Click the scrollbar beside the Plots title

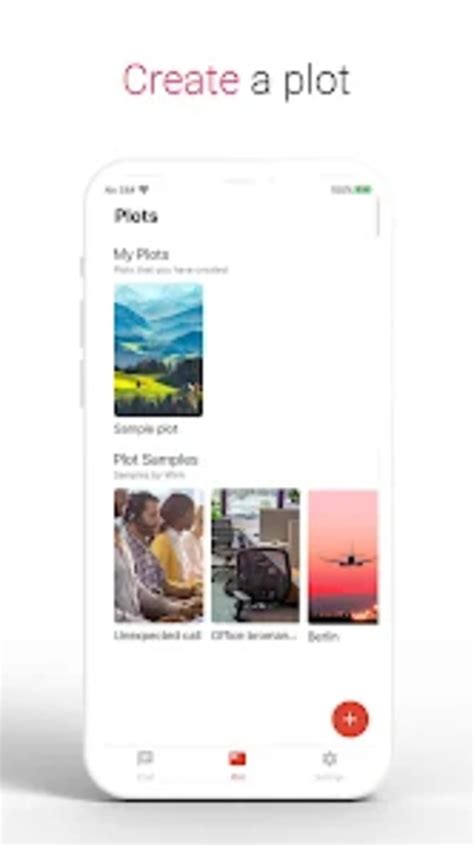[377, 217]
